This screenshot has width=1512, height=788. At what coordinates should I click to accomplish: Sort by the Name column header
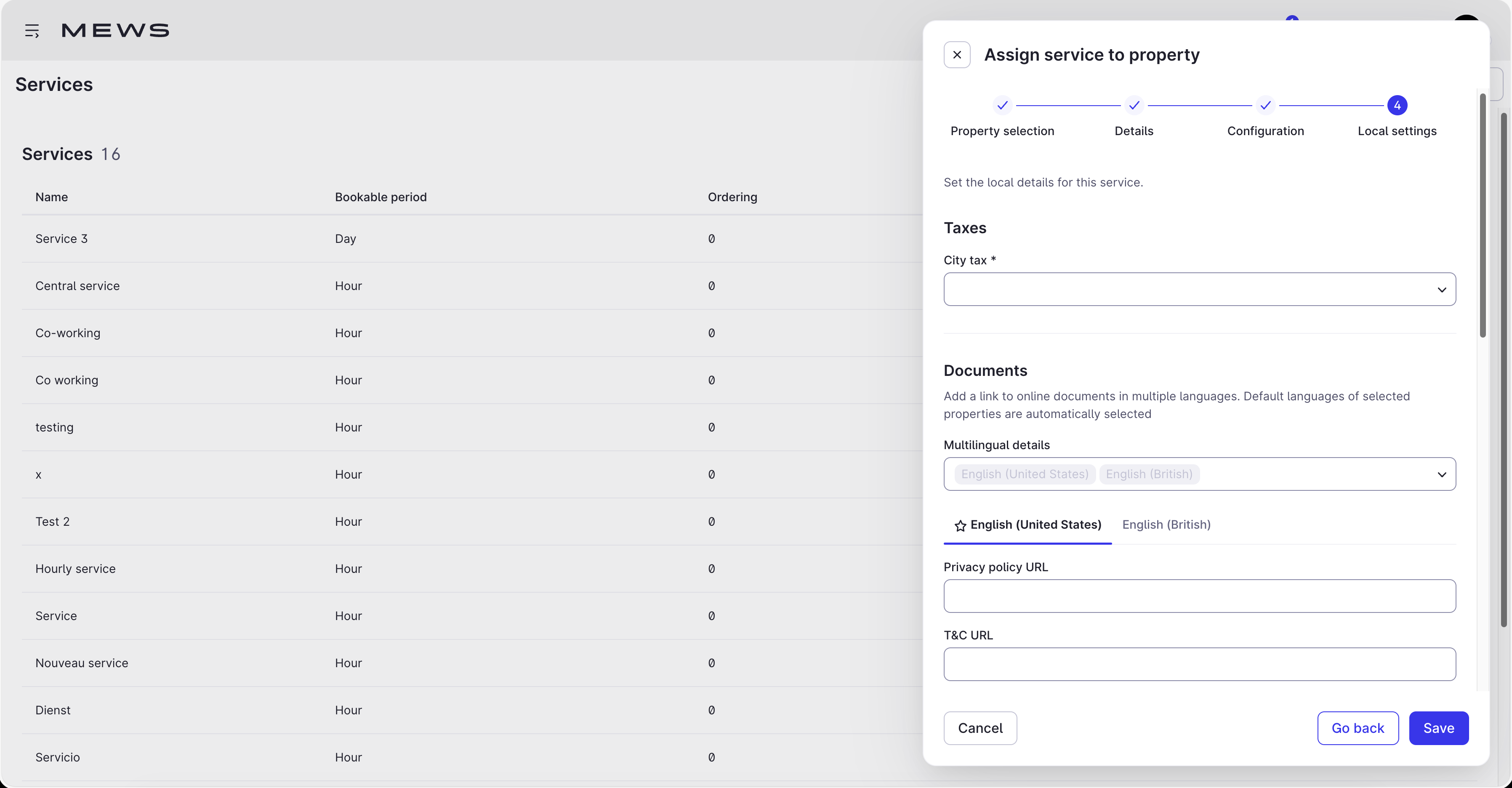52,197
